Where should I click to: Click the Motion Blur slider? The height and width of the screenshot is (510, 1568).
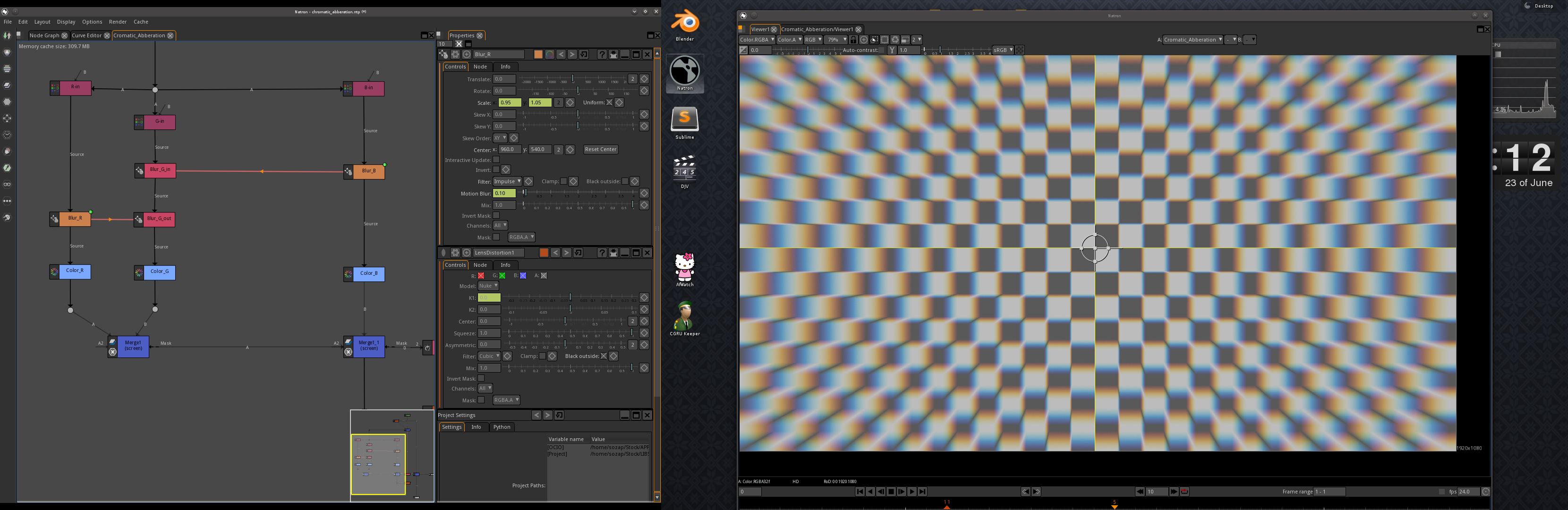coord(578,194)
